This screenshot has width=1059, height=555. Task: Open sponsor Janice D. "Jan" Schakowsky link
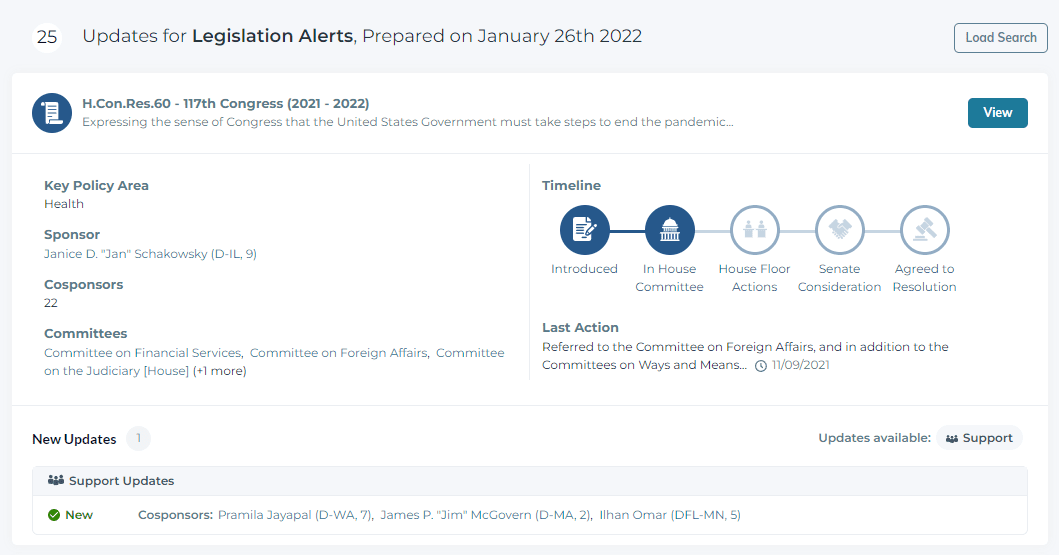(150, 254)
